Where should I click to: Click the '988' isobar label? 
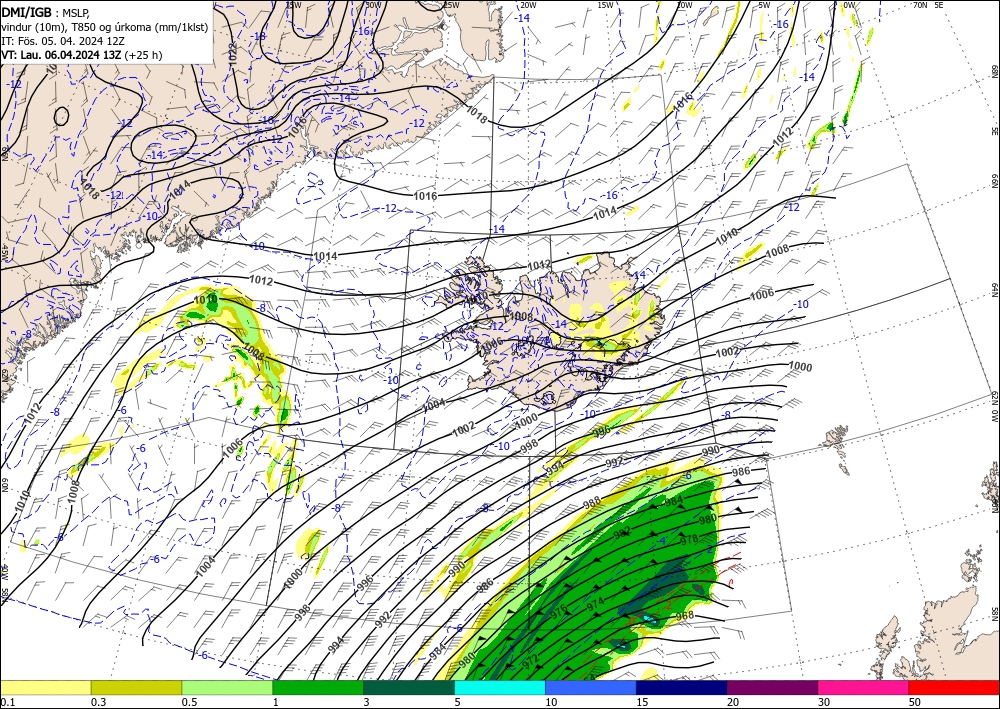coord(592,503)
